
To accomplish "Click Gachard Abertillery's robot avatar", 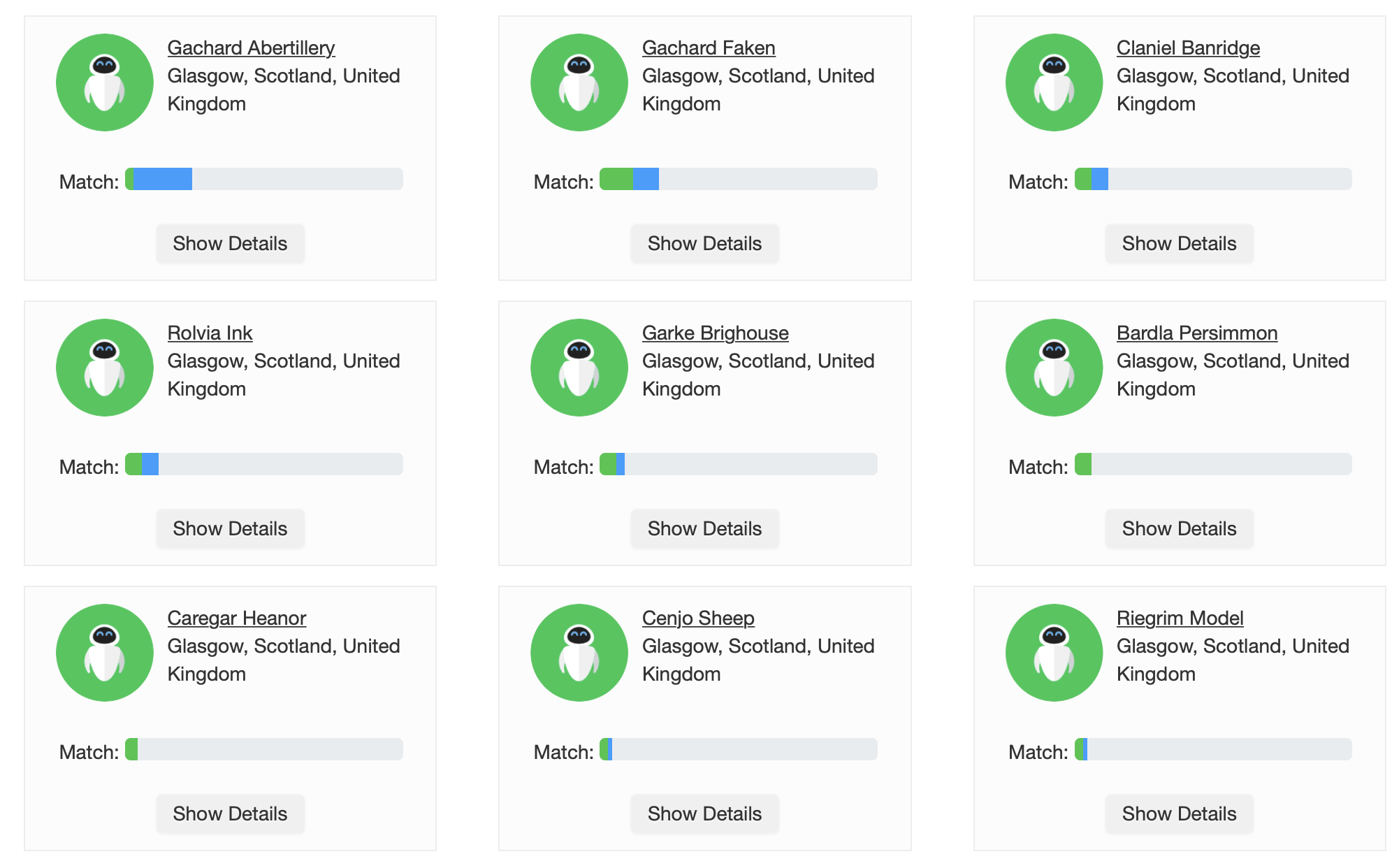I will 105,82.
